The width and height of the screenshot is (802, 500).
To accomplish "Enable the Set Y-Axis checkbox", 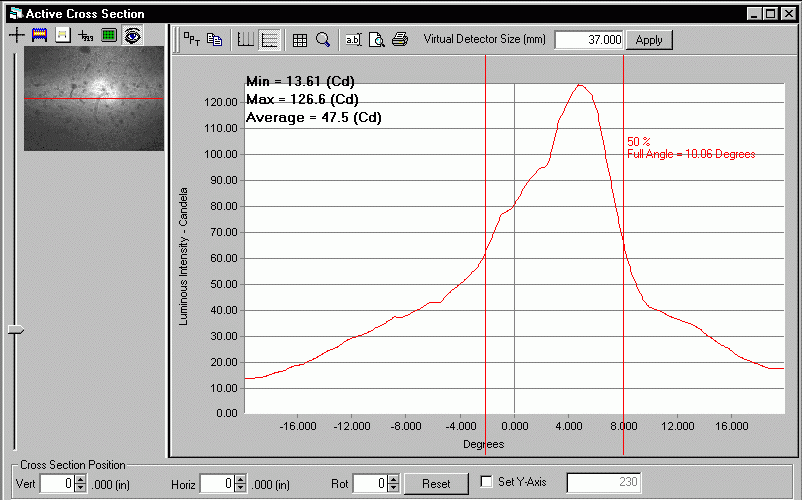I will 487,482.
